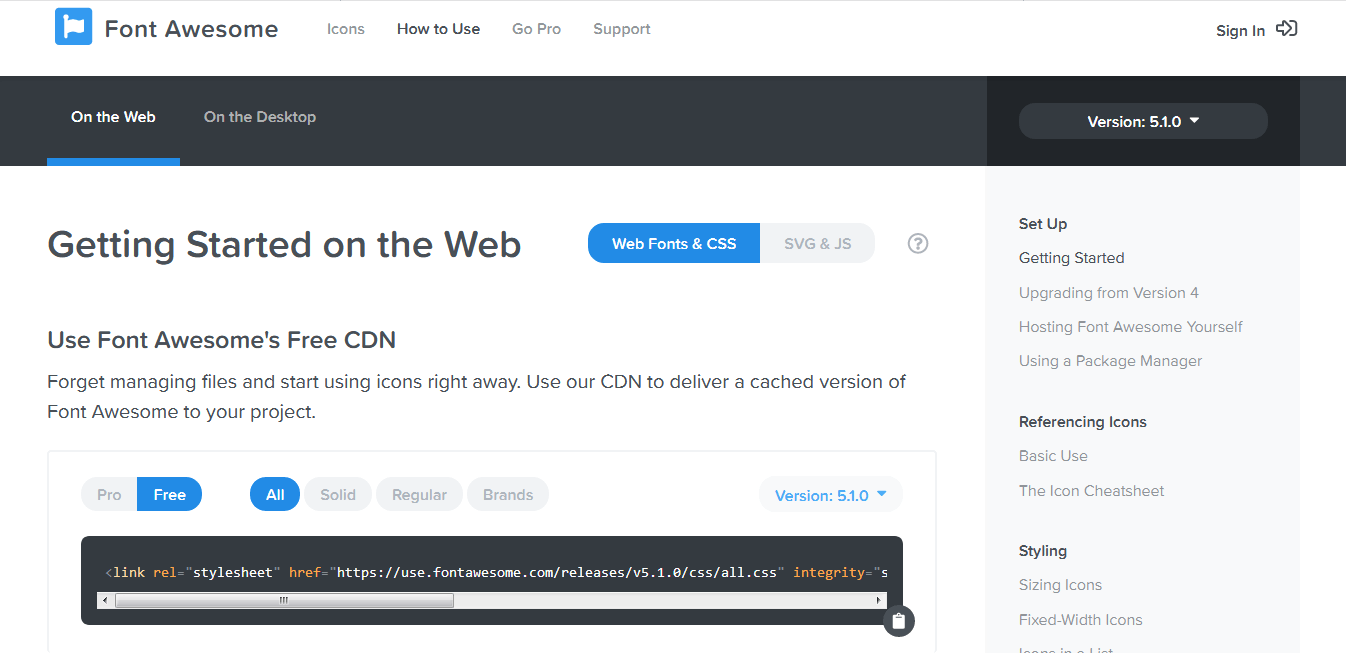1346x653 pixels.
Task: Open the dark header Version: 5.1.0 dropdown
Action: pos(1143,121)
